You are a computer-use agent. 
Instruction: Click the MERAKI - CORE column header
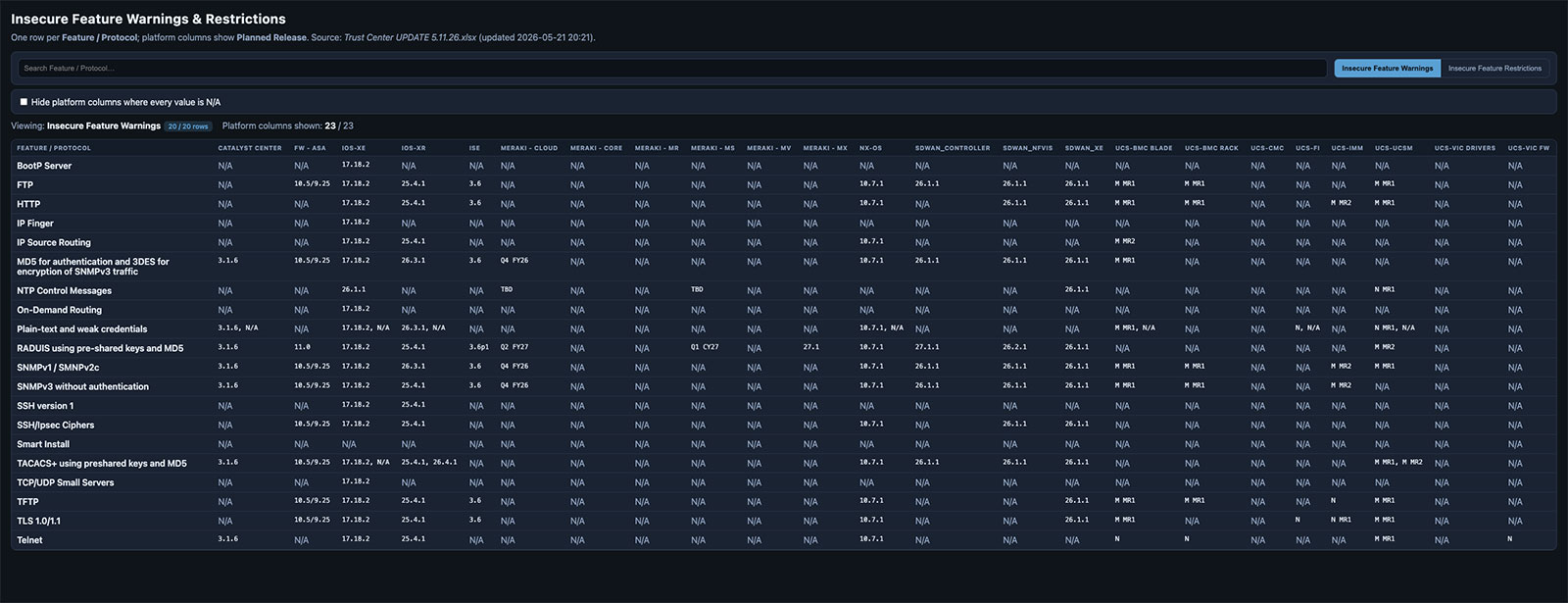click(x=596, y=148)
